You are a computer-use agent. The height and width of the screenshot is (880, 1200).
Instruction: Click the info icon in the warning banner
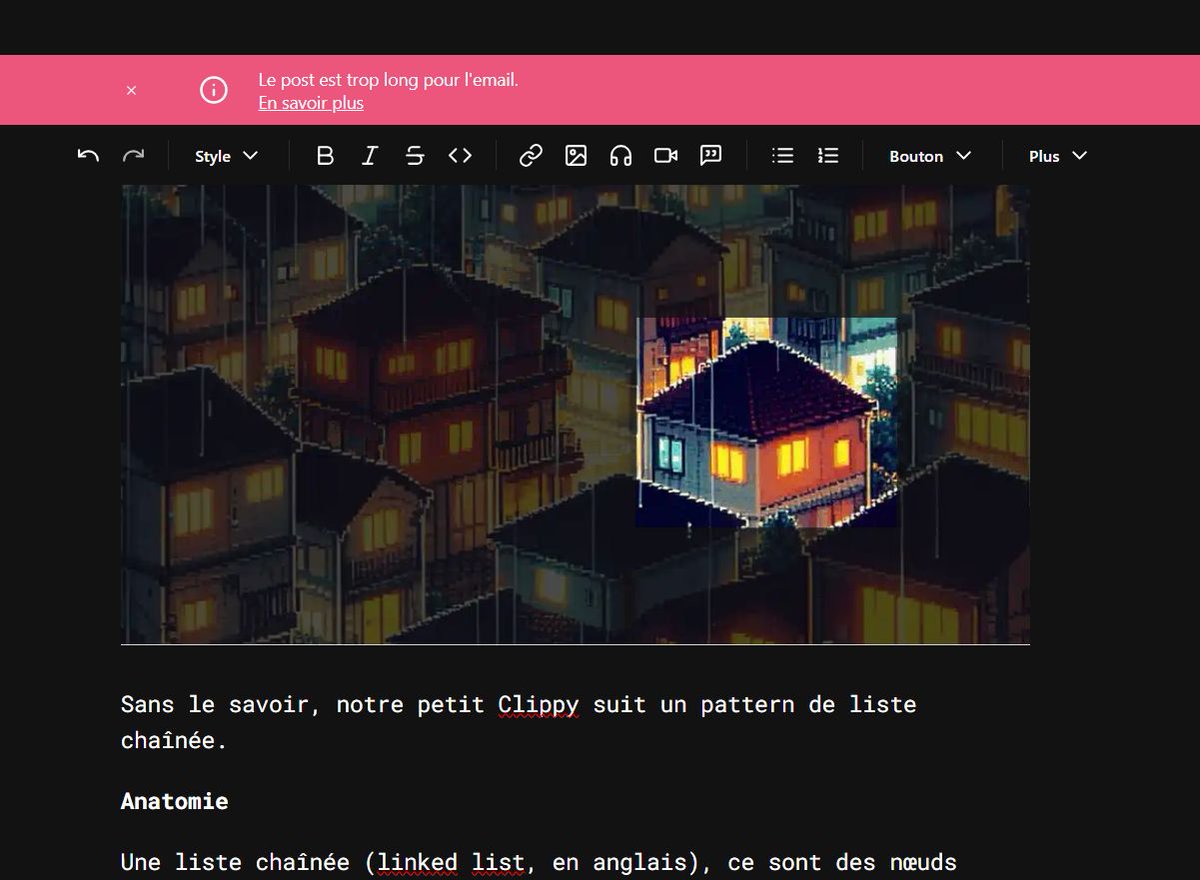pos(213,90)
